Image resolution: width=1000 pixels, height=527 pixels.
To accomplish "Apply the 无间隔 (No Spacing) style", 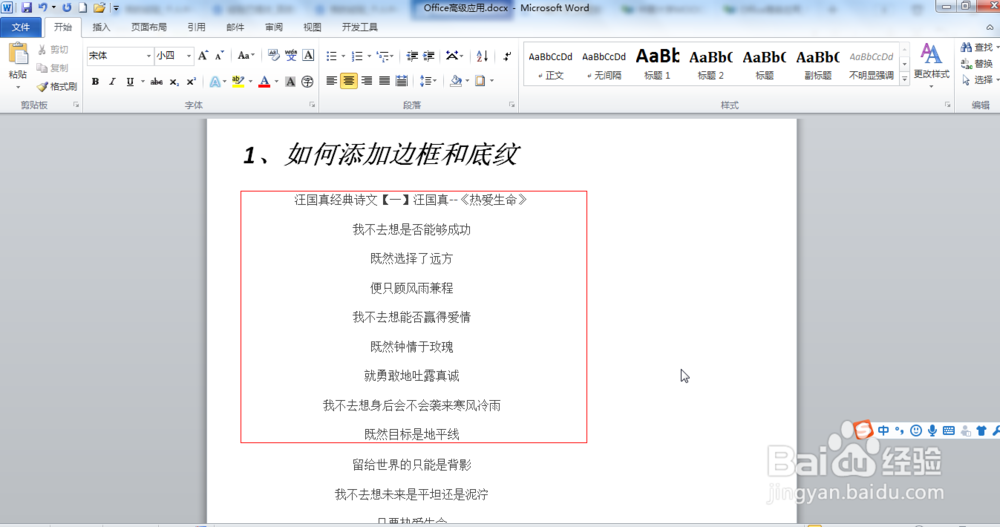I will click(x=604, y=64).
